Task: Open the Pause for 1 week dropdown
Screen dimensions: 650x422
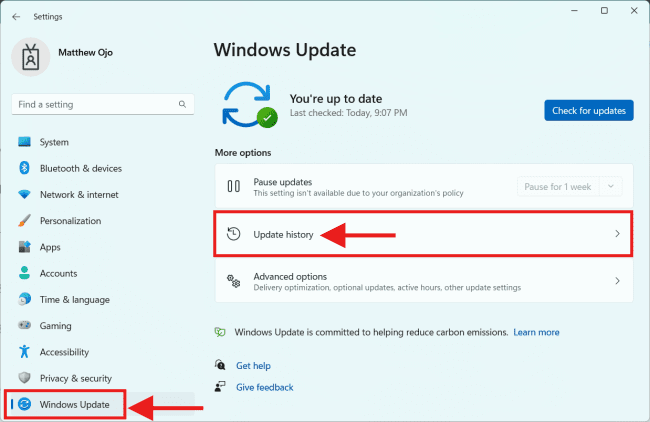Action: (570, 186)
